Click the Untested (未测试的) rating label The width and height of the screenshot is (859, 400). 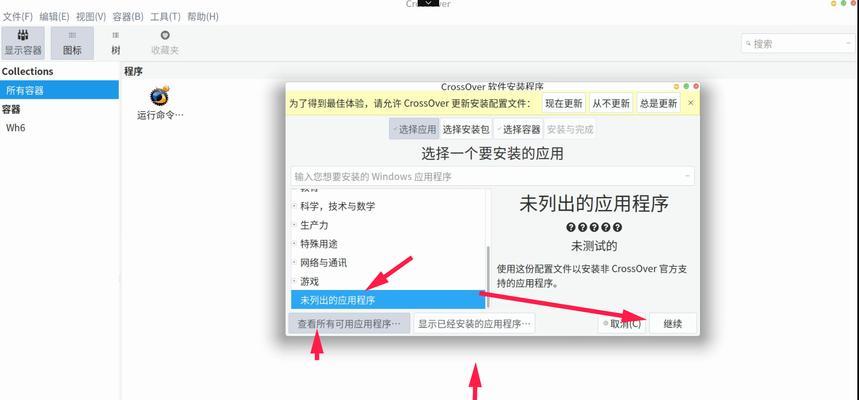(594, 246)
